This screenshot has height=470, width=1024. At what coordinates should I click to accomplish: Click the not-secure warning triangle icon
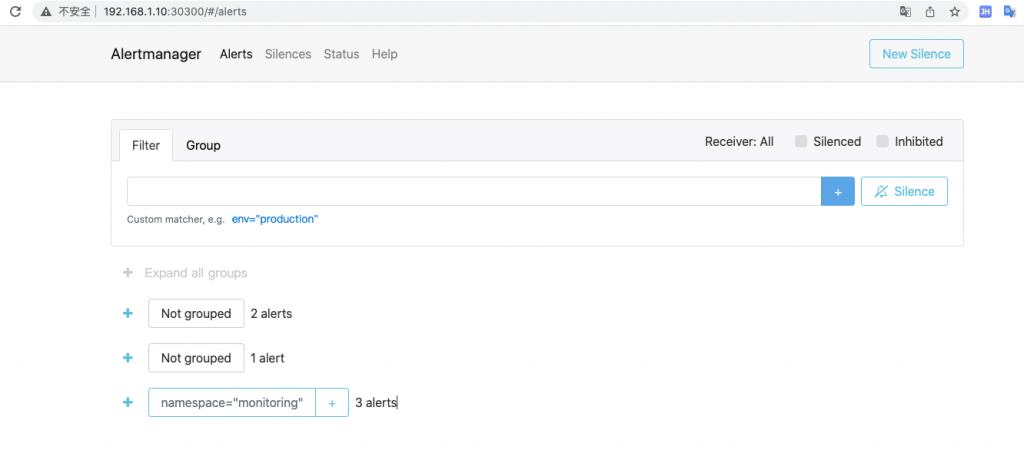point(46,12)
